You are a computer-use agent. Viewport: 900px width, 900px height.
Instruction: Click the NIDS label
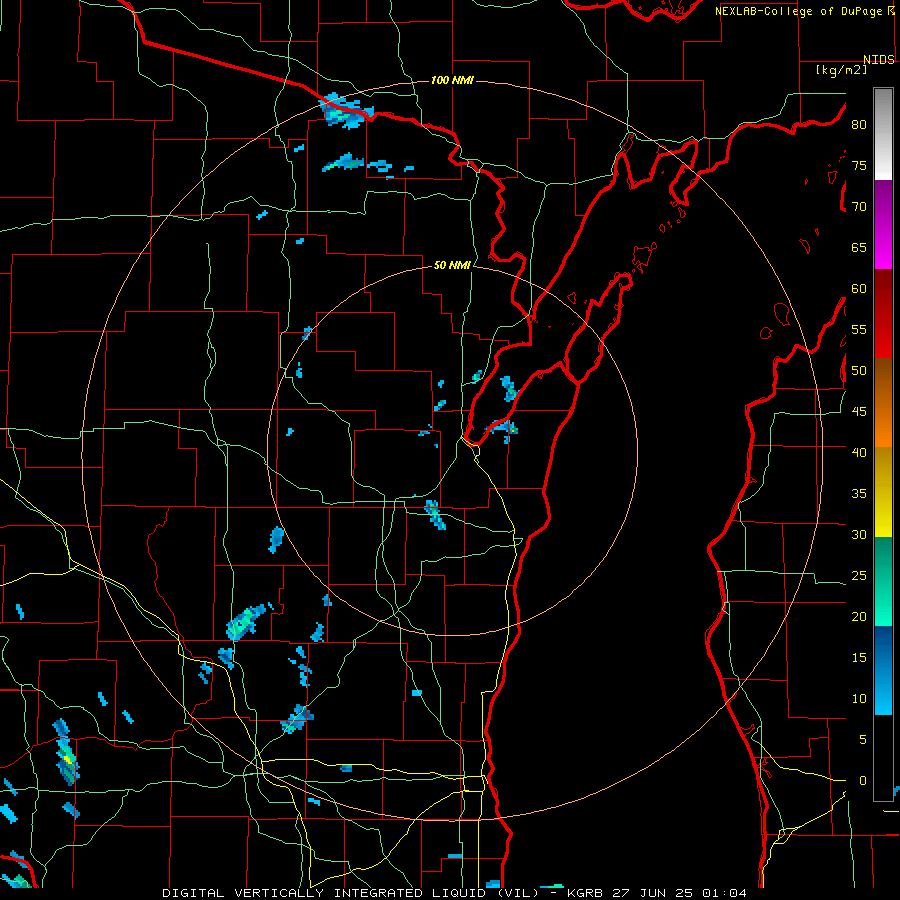pos(879,60)
